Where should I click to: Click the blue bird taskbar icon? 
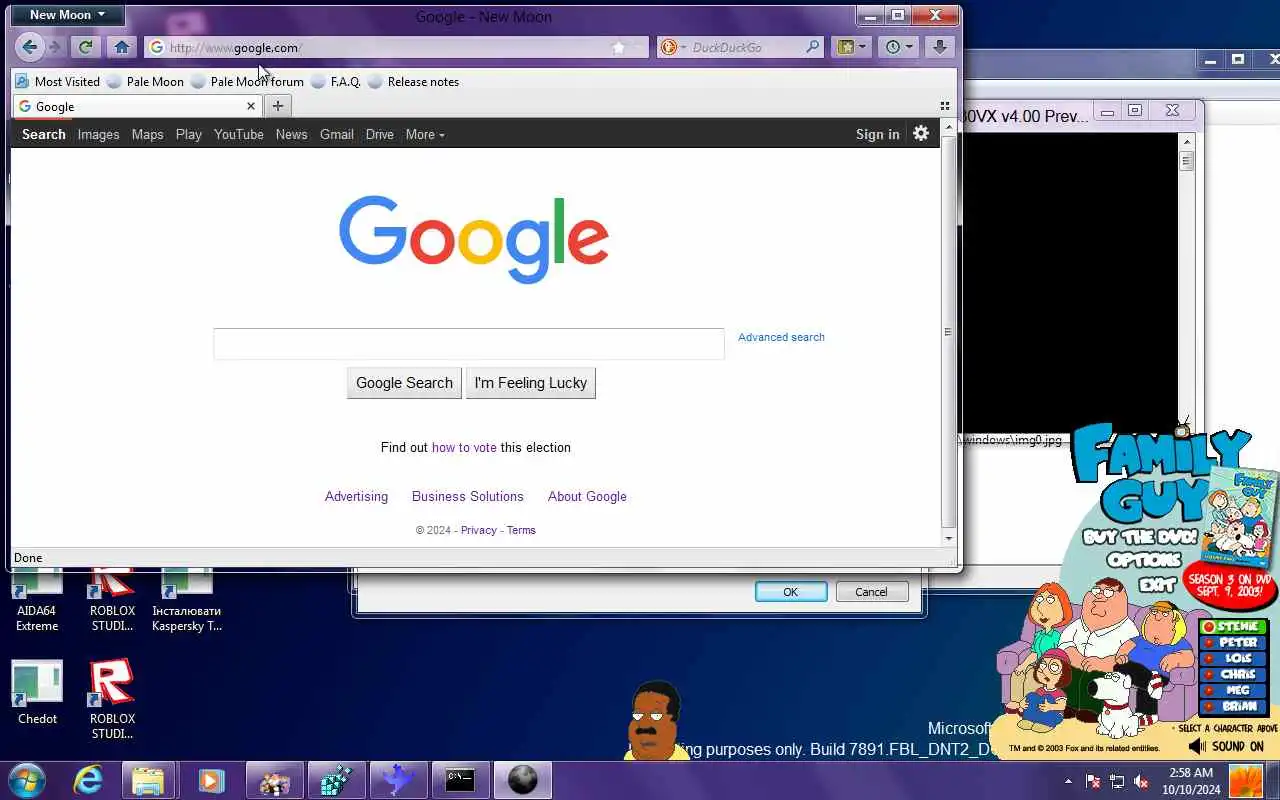(x=398, y=780)
